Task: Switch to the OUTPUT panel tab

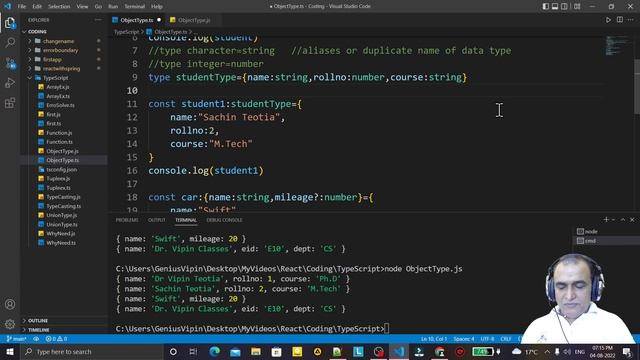Action: tap(157, 220)
